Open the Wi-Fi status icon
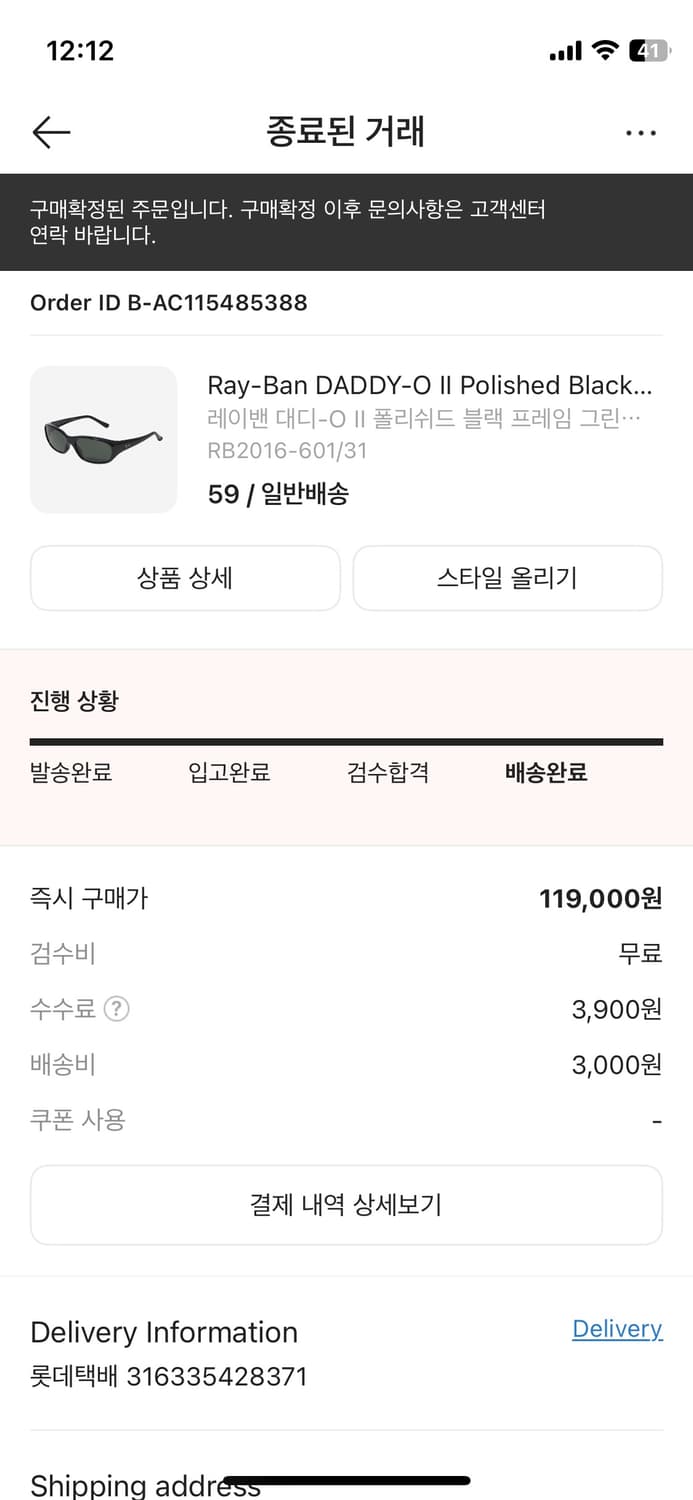The height and width of the screenshot is (1500, 693). [604, 50]
